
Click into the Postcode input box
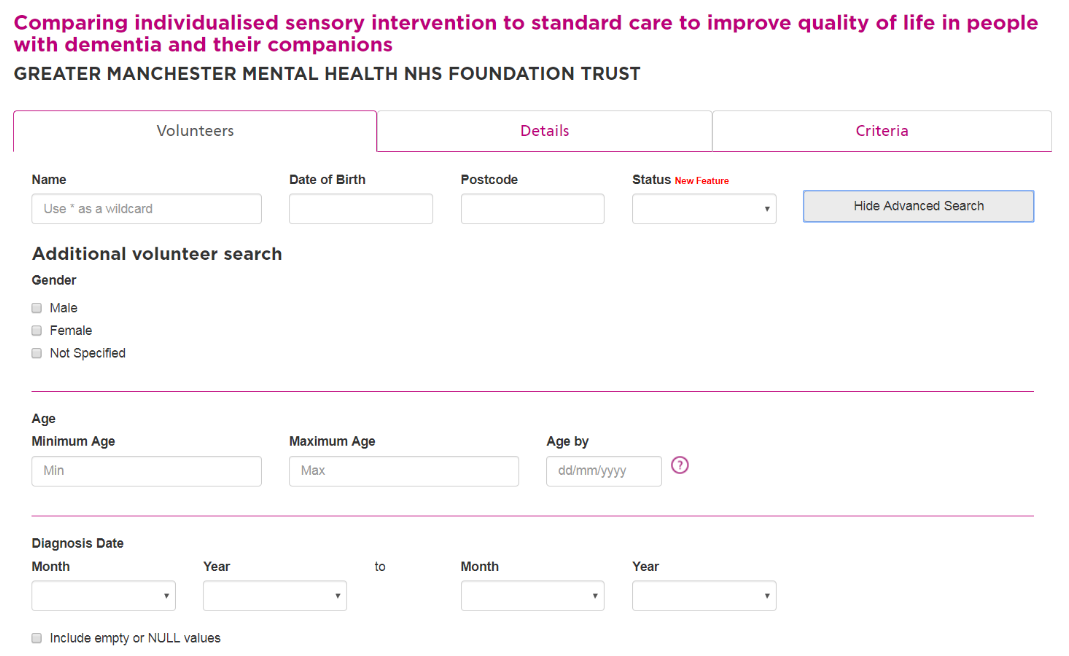tap(533, 209)
